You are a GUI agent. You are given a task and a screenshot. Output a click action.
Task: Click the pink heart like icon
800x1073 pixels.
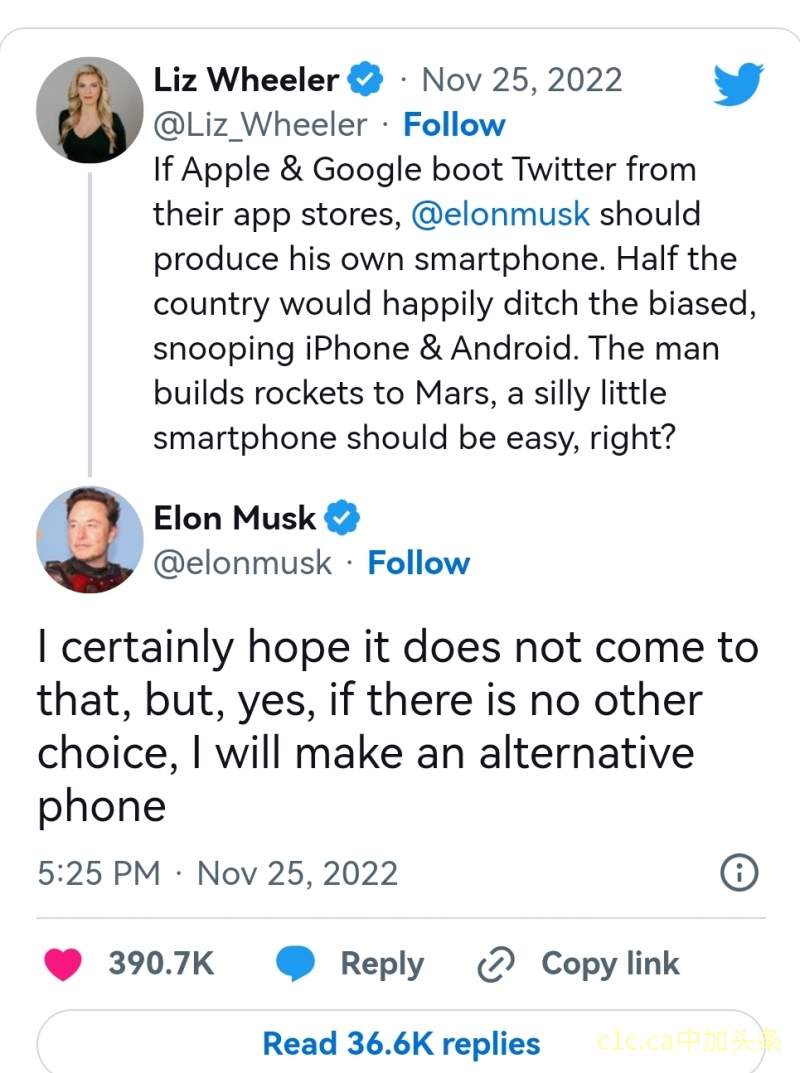point(64,964)
